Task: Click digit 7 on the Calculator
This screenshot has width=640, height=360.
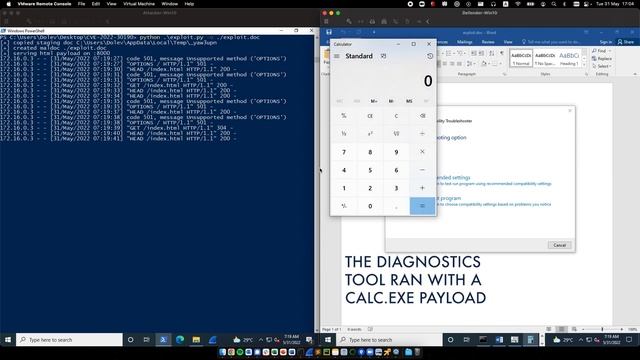Action: pos(344,152)
